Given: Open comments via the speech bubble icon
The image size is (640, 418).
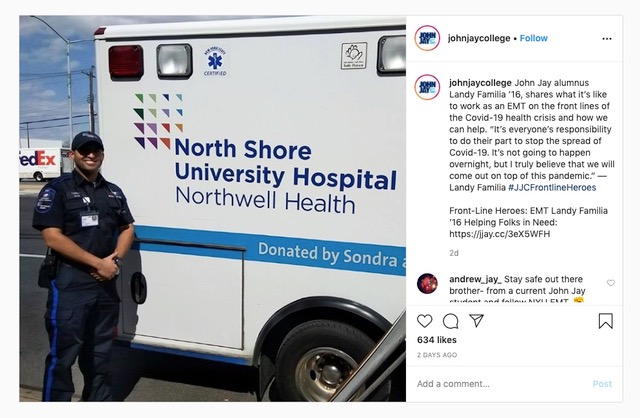Looking at the screenshot, I should click(x=451, y=321).
